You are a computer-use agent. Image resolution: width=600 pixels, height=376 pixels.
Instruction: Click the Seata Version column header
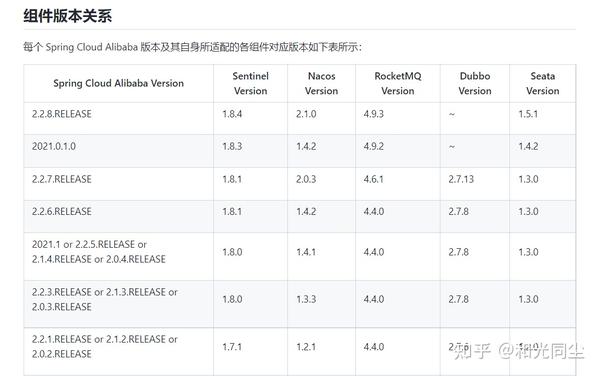pos(543,83)
